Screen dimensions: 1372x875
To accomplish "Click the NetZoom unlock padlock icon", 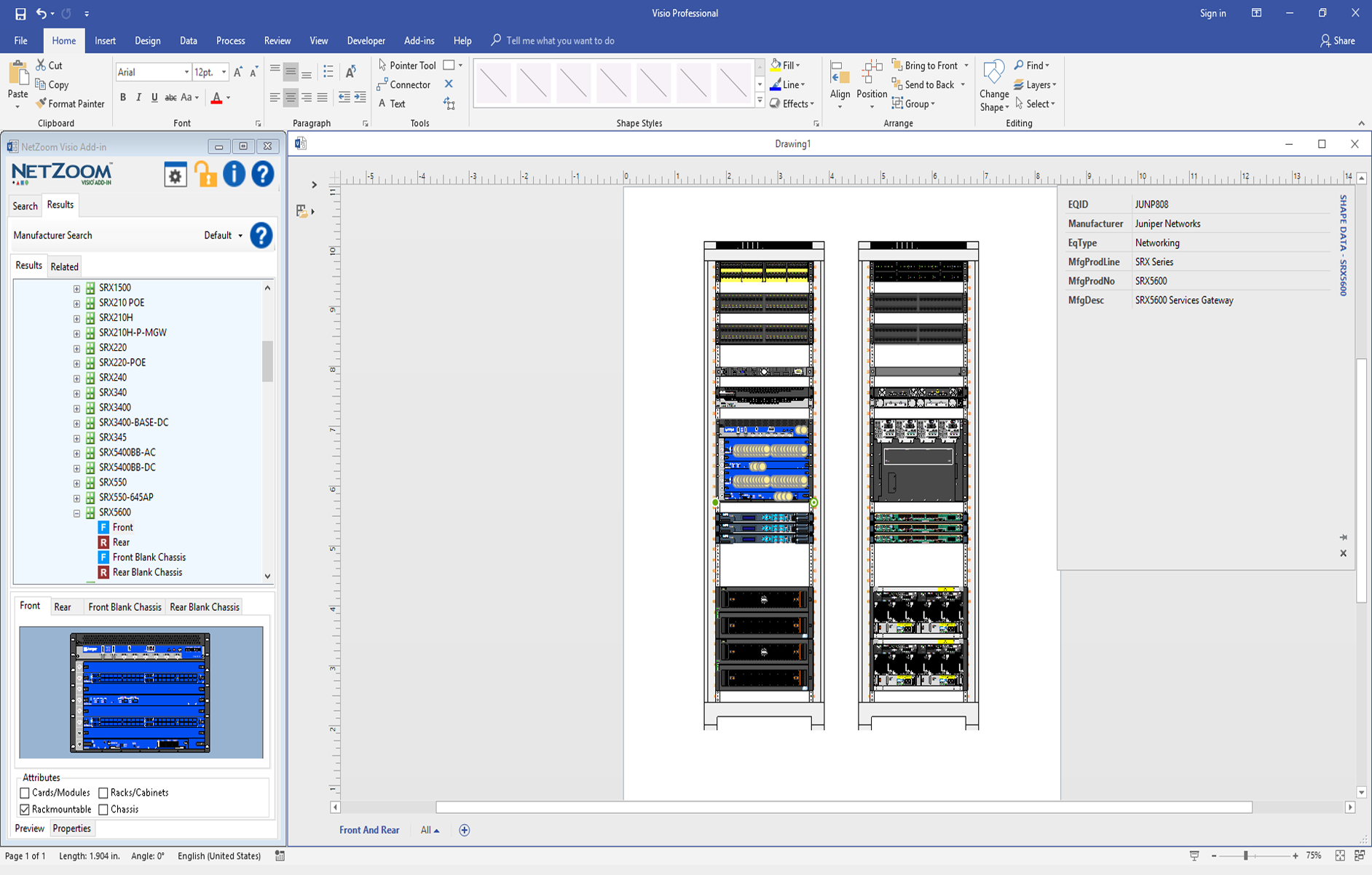I will 205,175.
